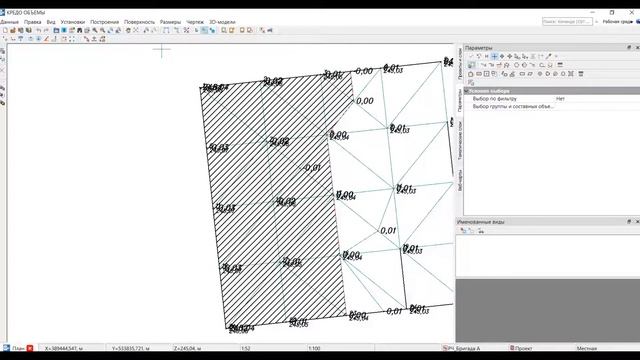Open the Данные menu
Image resolution: width=640 pixels, height=360 pixels.
[9, 22]
